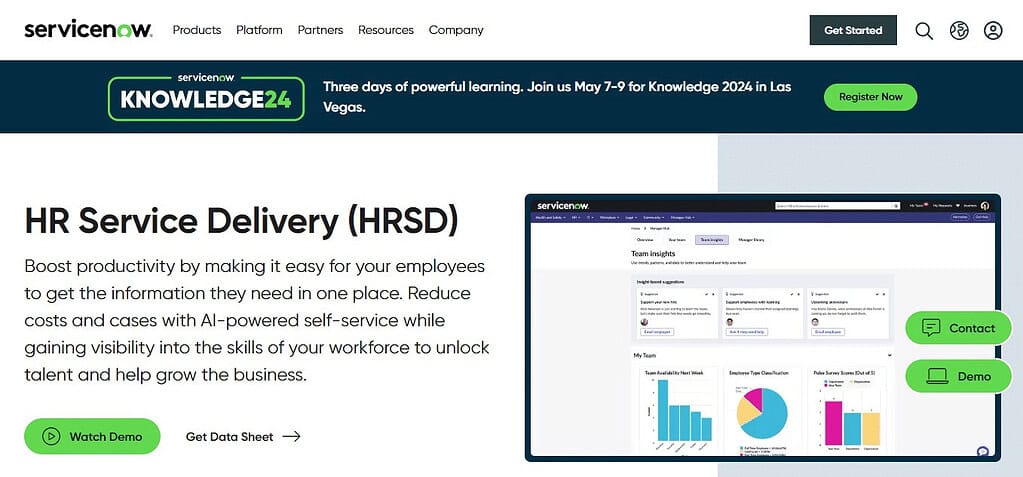Open the Products menu

[x=197, y=30]
